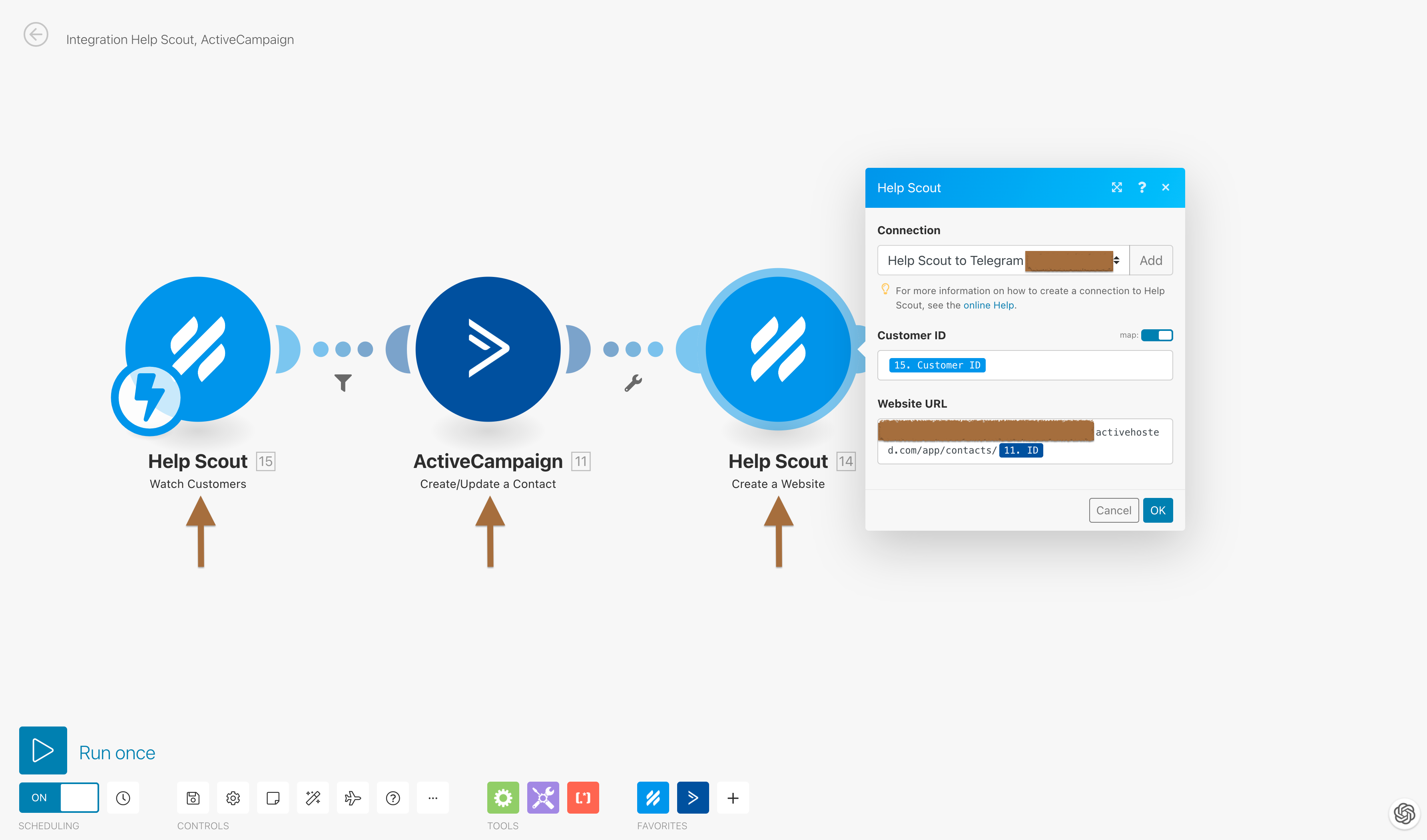This screenshot has height=840, width=1427.
Task: Open scenario settings gear icon
Action: (233, 798)
